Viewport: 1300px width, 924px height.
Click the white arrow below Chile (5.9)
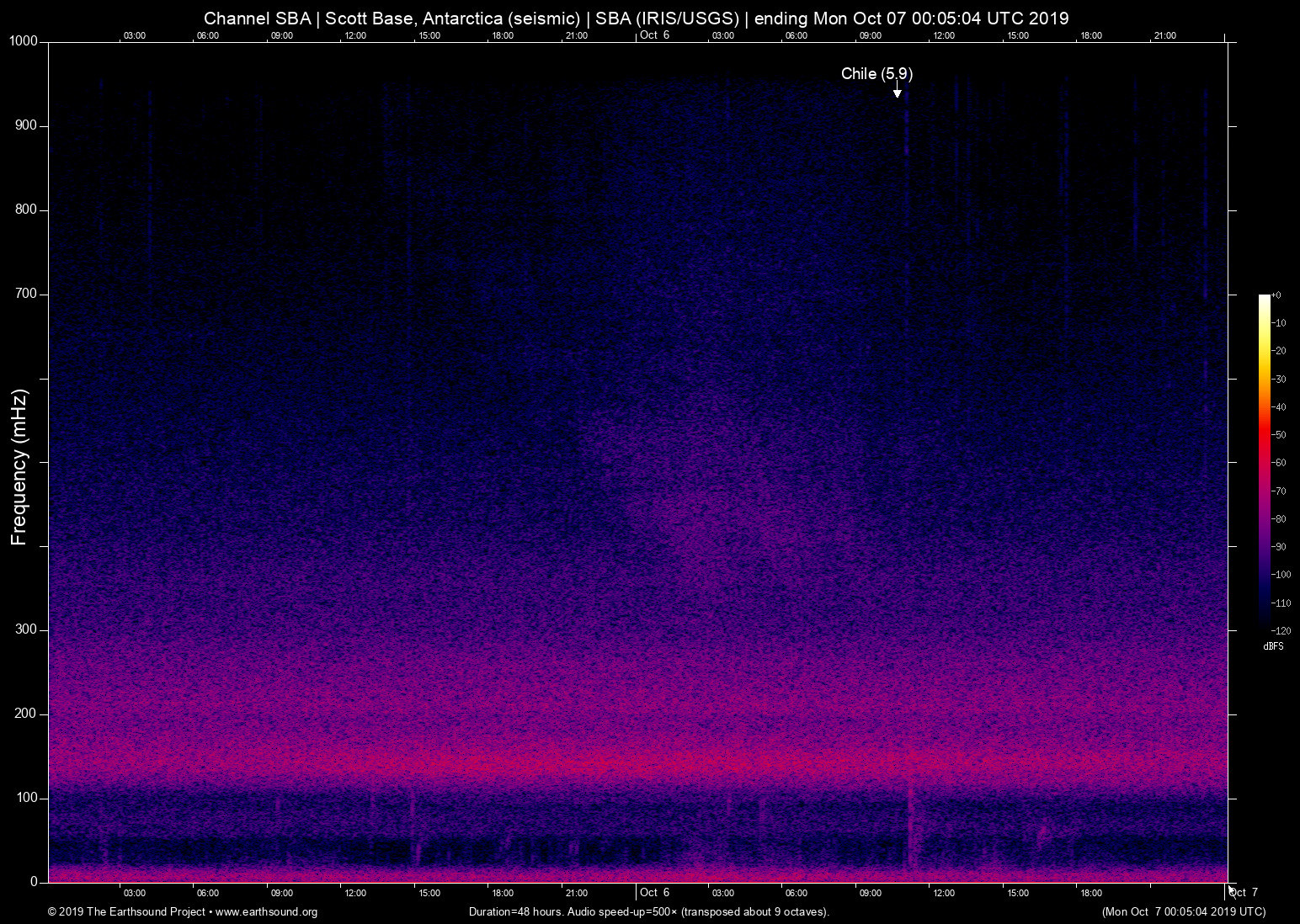(x=898, y=91)
